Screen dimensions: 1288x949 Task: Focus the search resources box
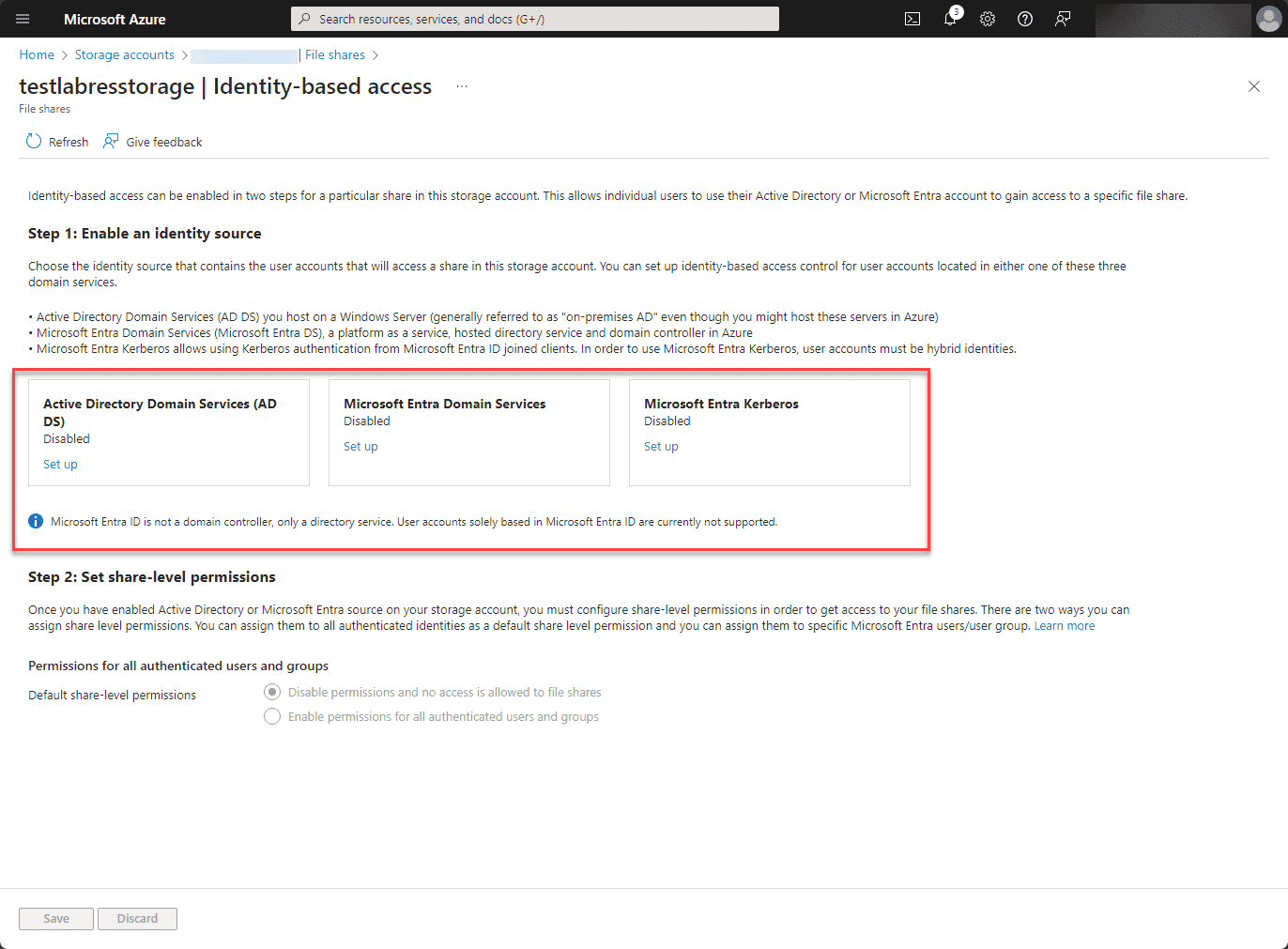(535, 19)
